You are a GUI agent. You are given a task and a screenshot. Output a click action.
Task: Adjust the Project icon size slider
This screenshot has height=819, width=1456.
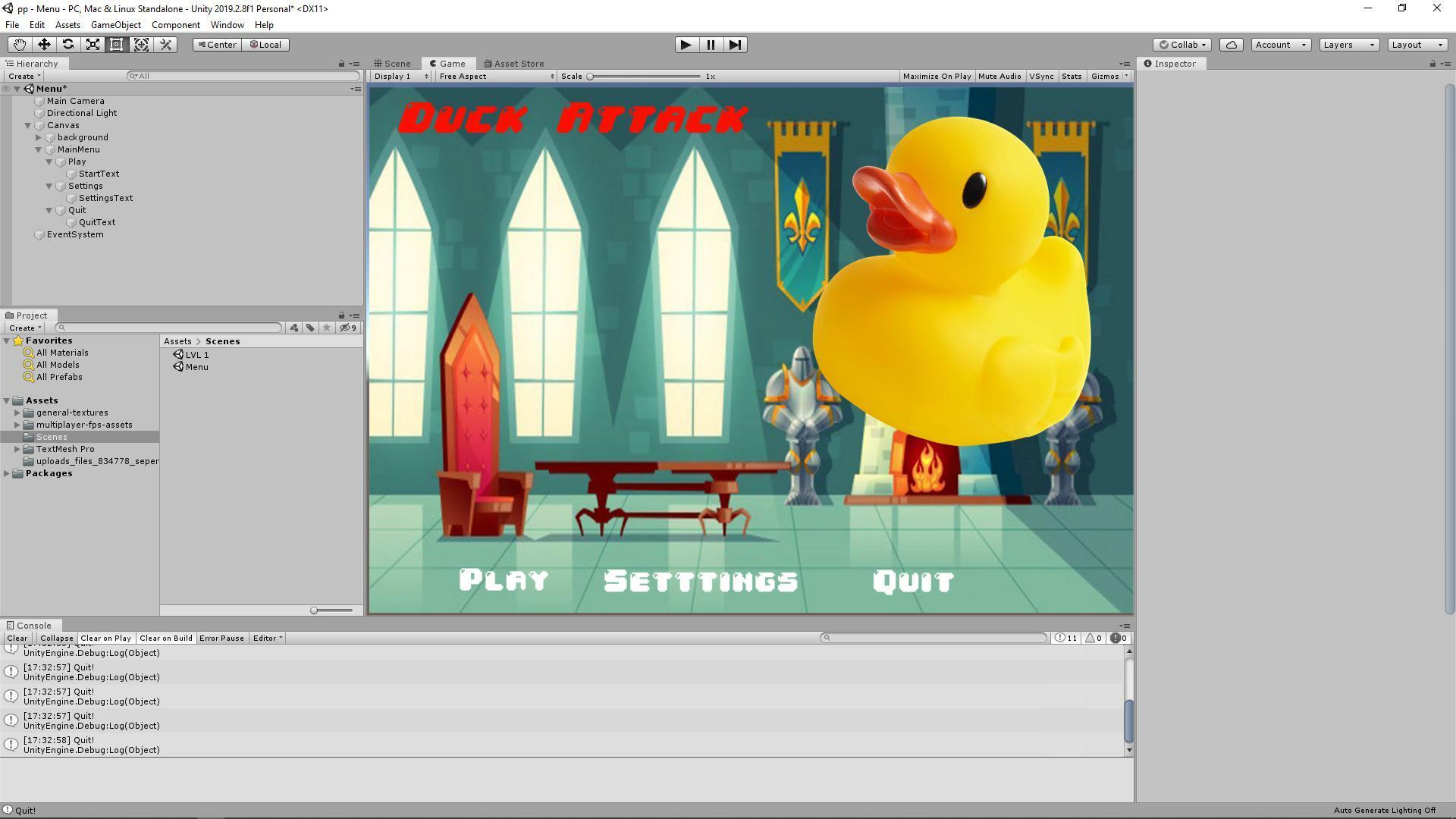(332, 611)
